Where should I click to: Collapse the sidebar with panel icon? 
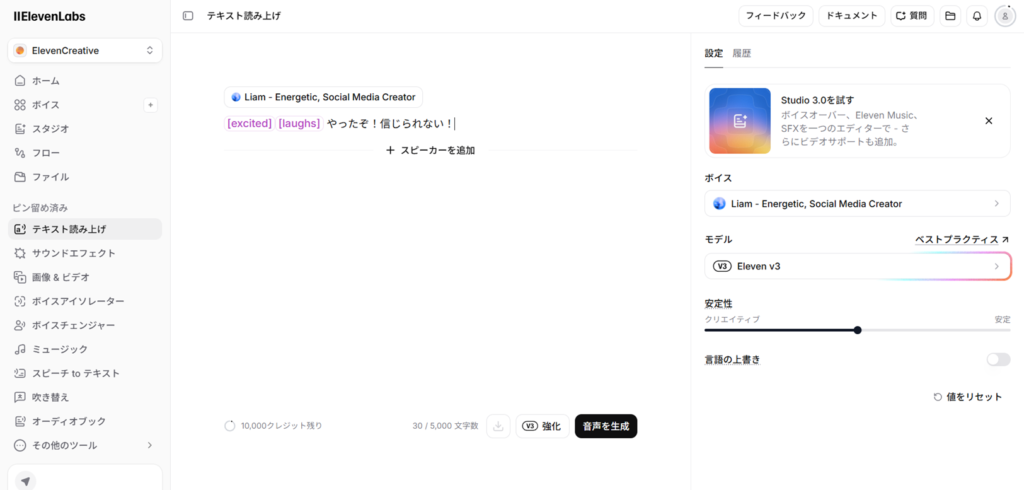[188, 16]
